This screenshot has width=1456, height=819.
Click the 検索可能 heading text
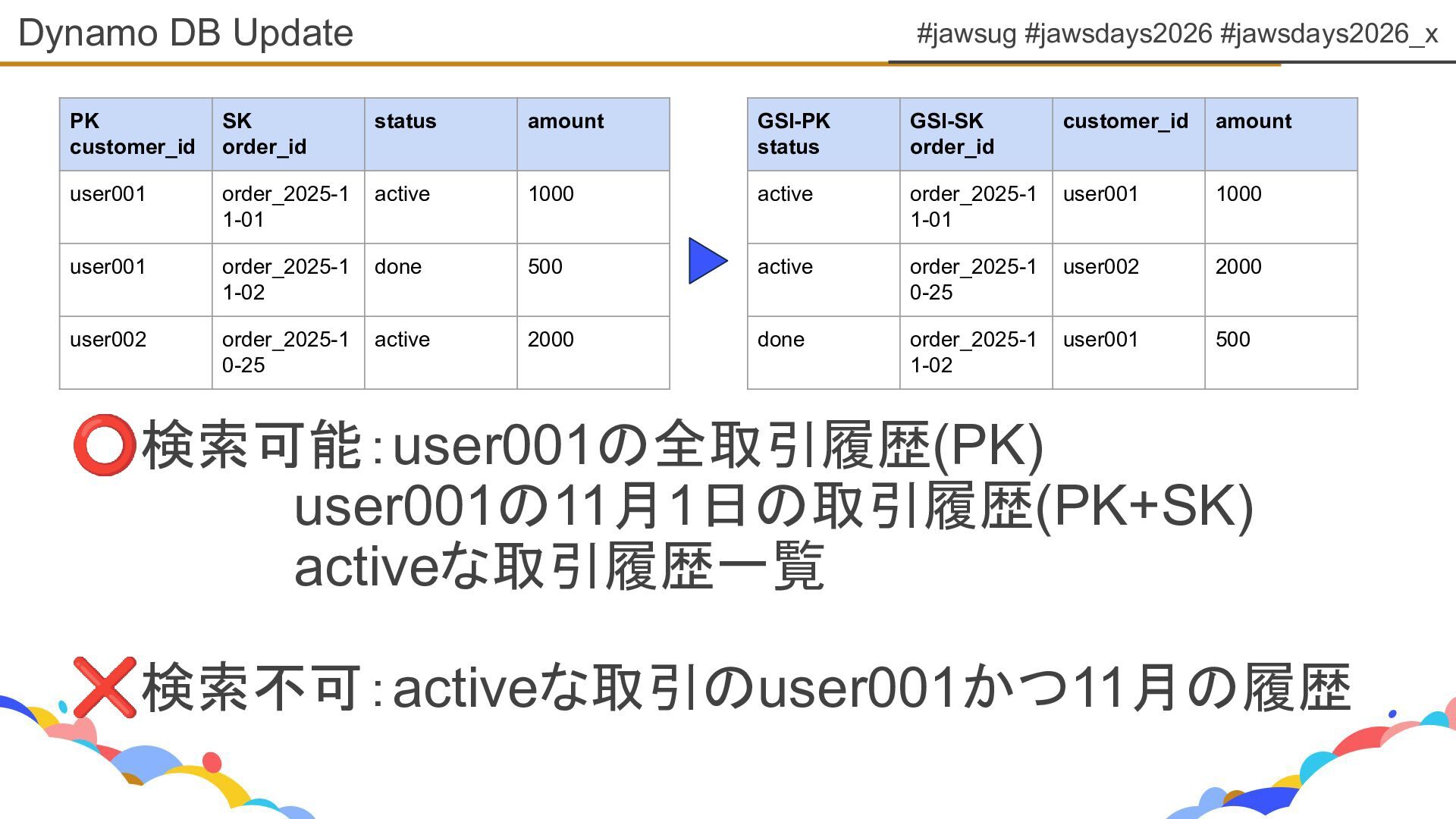pyautogui.click(x=251, y=445)
